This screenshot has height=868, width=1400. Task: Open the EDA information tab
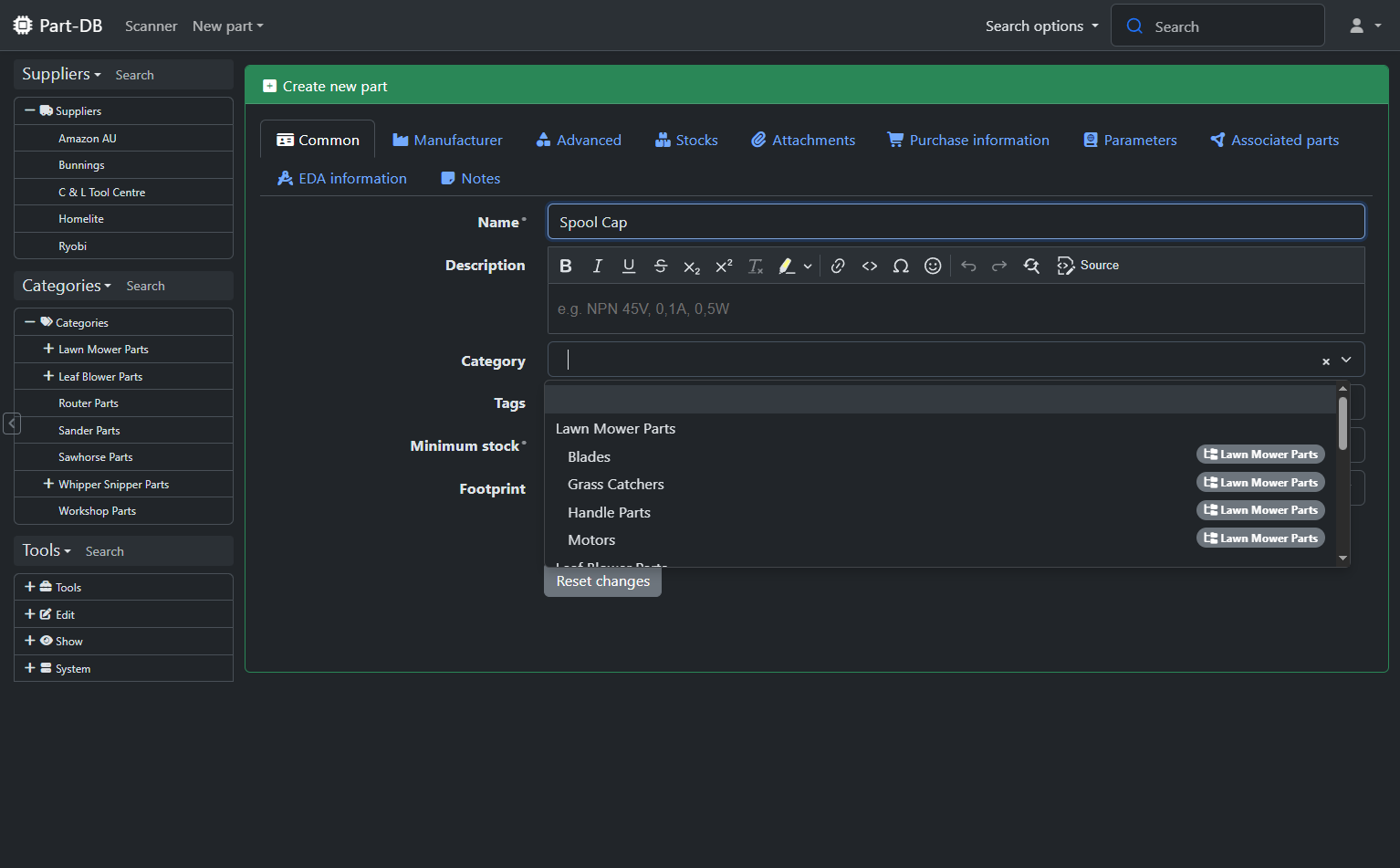pyautogui.click(x=342, y=178)
